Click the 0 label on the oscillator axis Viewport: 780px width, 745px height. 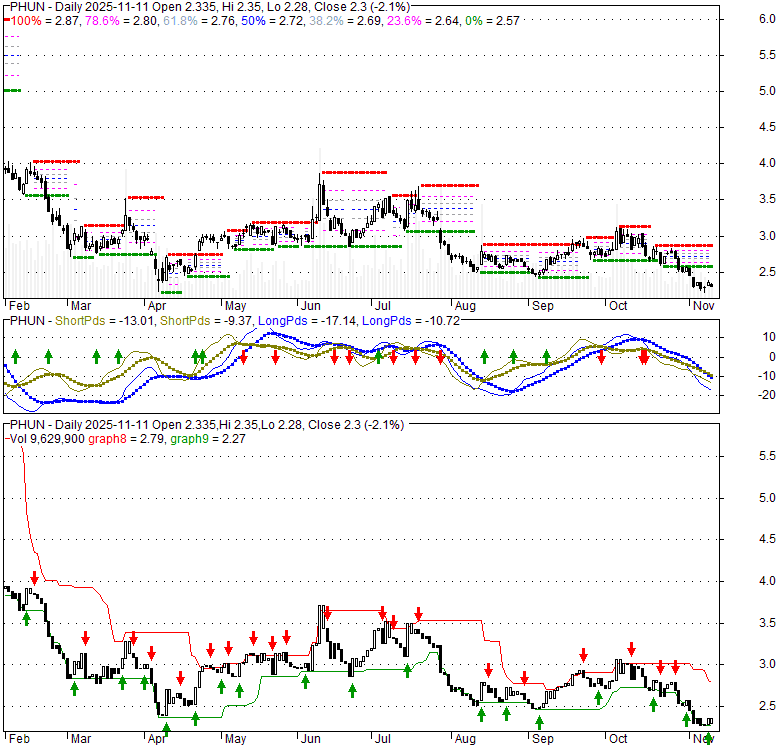[772, 357]
